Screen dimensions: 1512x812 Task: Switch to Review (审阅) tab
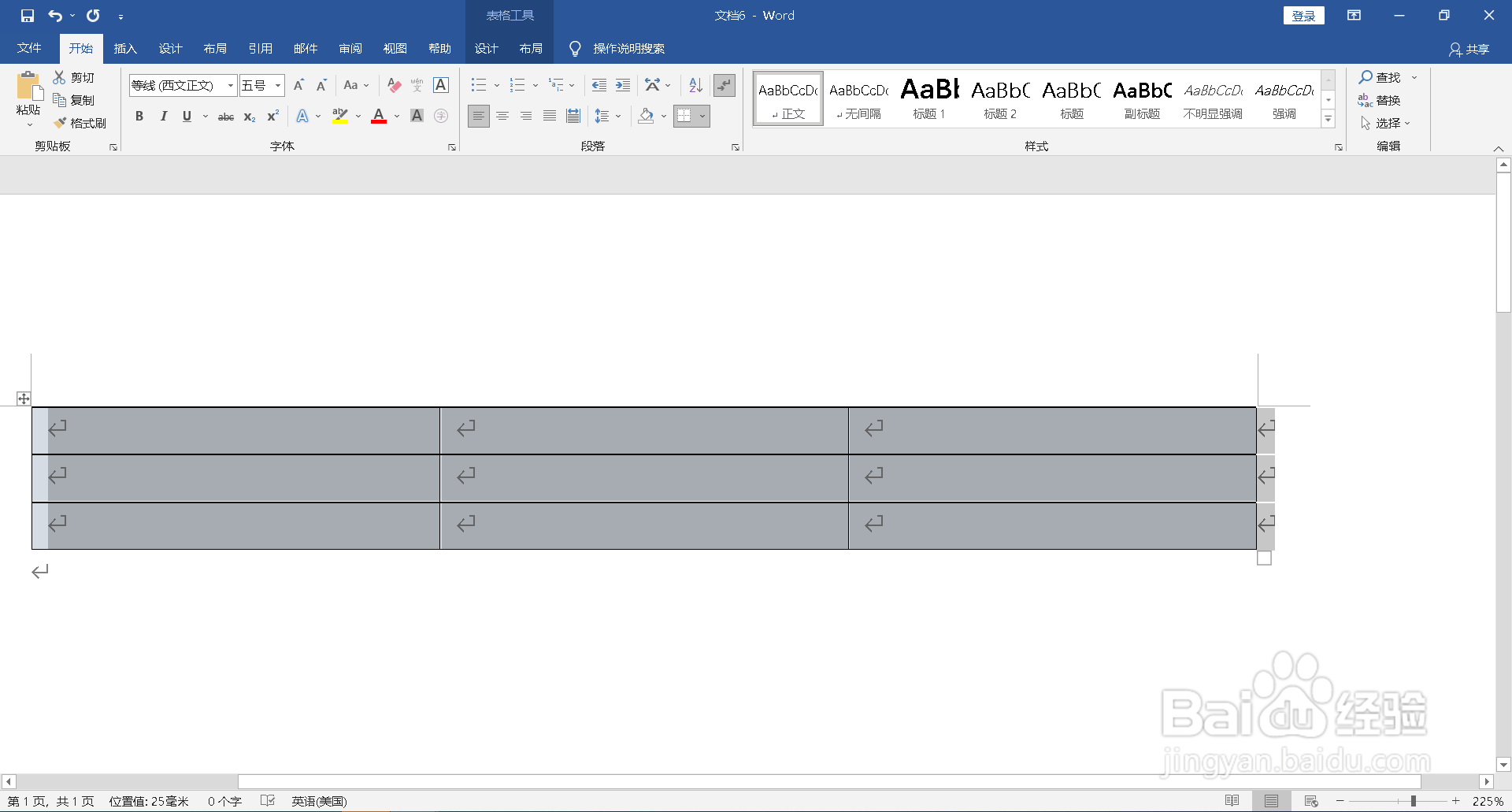350,48
